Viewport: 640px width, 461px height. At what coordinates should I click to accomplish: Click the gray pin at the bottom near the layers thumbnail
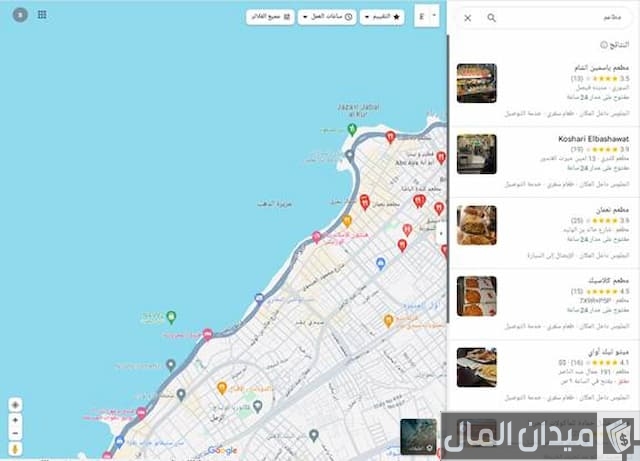click(313, 436)
